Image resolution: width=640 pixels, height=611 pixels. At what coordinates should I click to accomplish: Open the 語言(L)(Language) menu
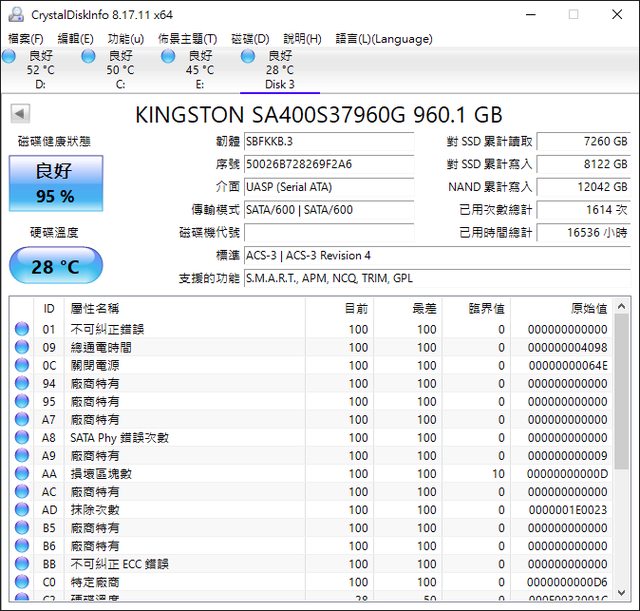[x=384, y=39]
